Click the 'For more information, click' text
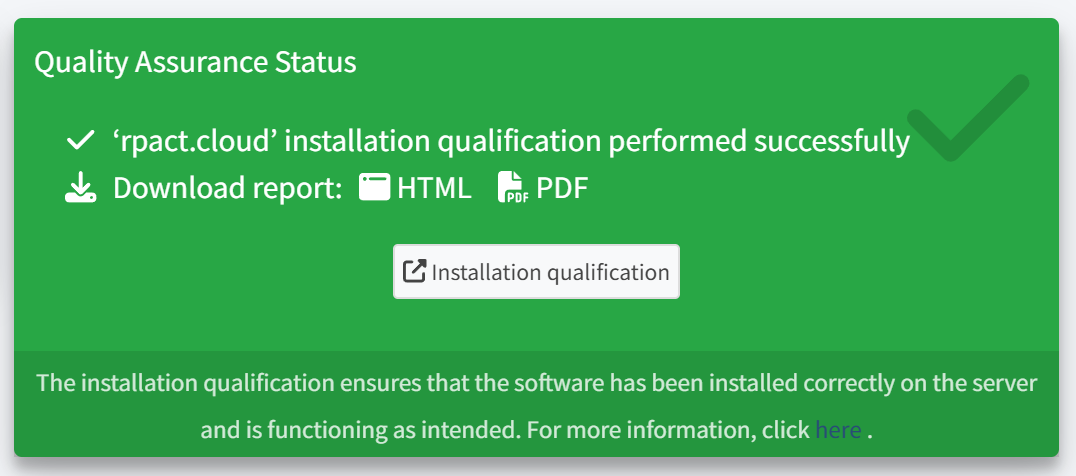 tap(667, 430)
